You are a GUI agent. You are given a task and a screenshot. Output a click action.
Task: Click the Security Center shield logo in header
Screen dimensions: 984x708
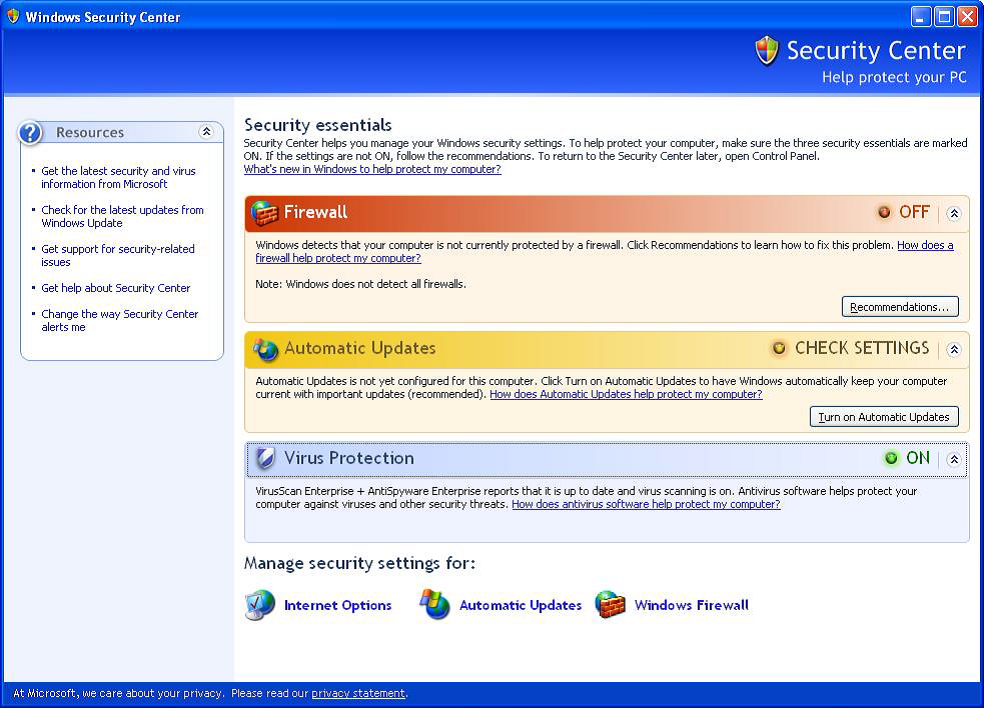[x=767, y=50]
